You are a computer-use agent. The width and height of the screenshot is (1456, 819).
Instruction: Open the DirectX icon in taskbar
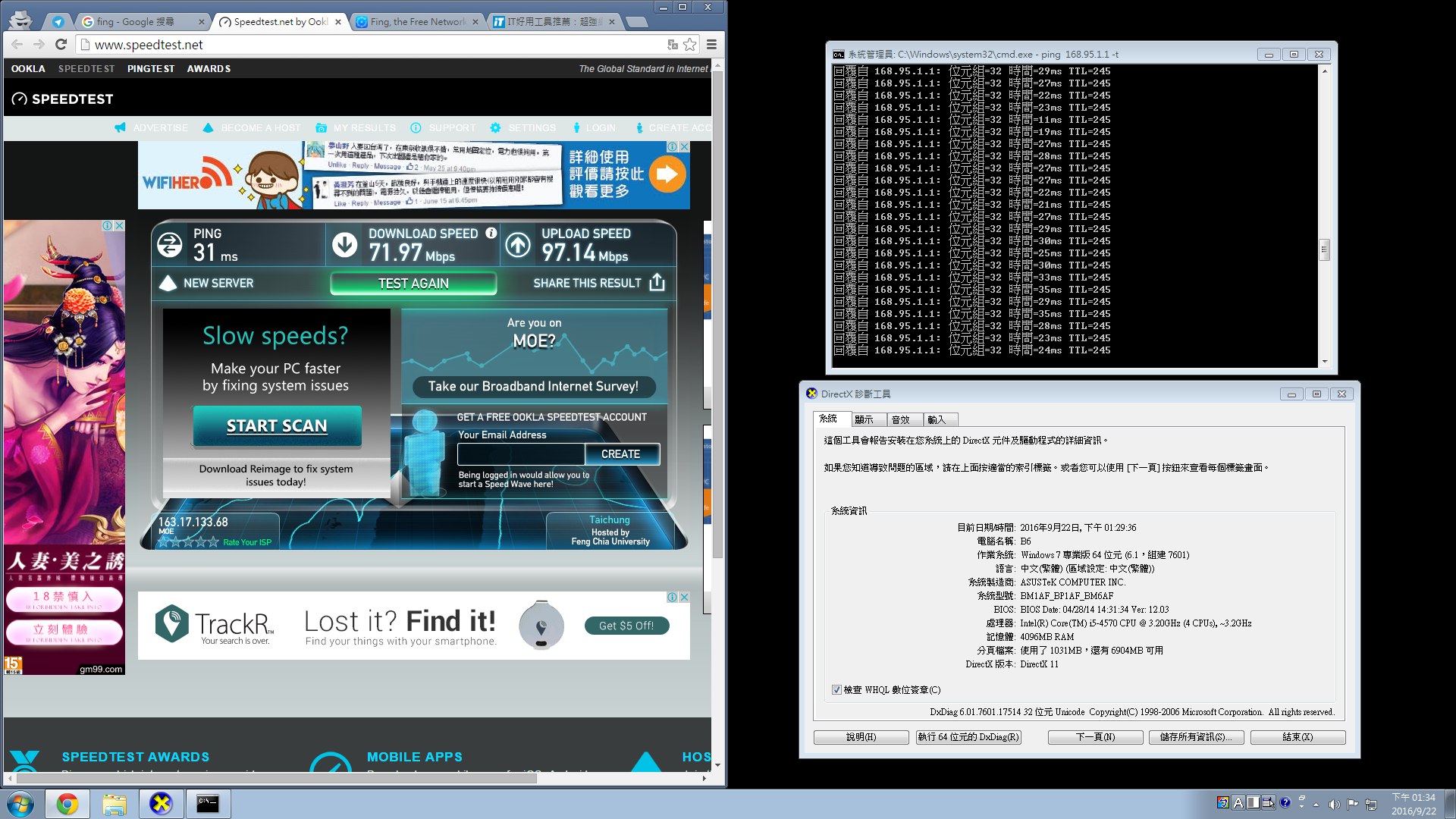point(161,803)
